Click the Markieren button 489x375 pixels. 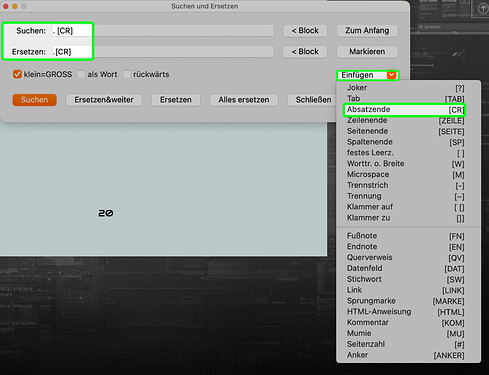point(367,52)
